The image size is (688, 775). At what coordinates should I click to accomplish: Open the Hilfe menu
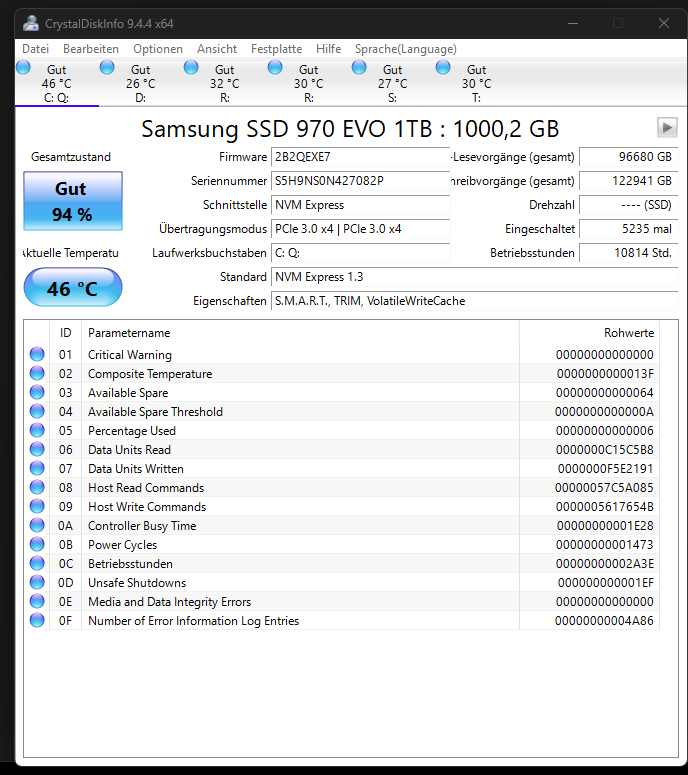[329, 49]
